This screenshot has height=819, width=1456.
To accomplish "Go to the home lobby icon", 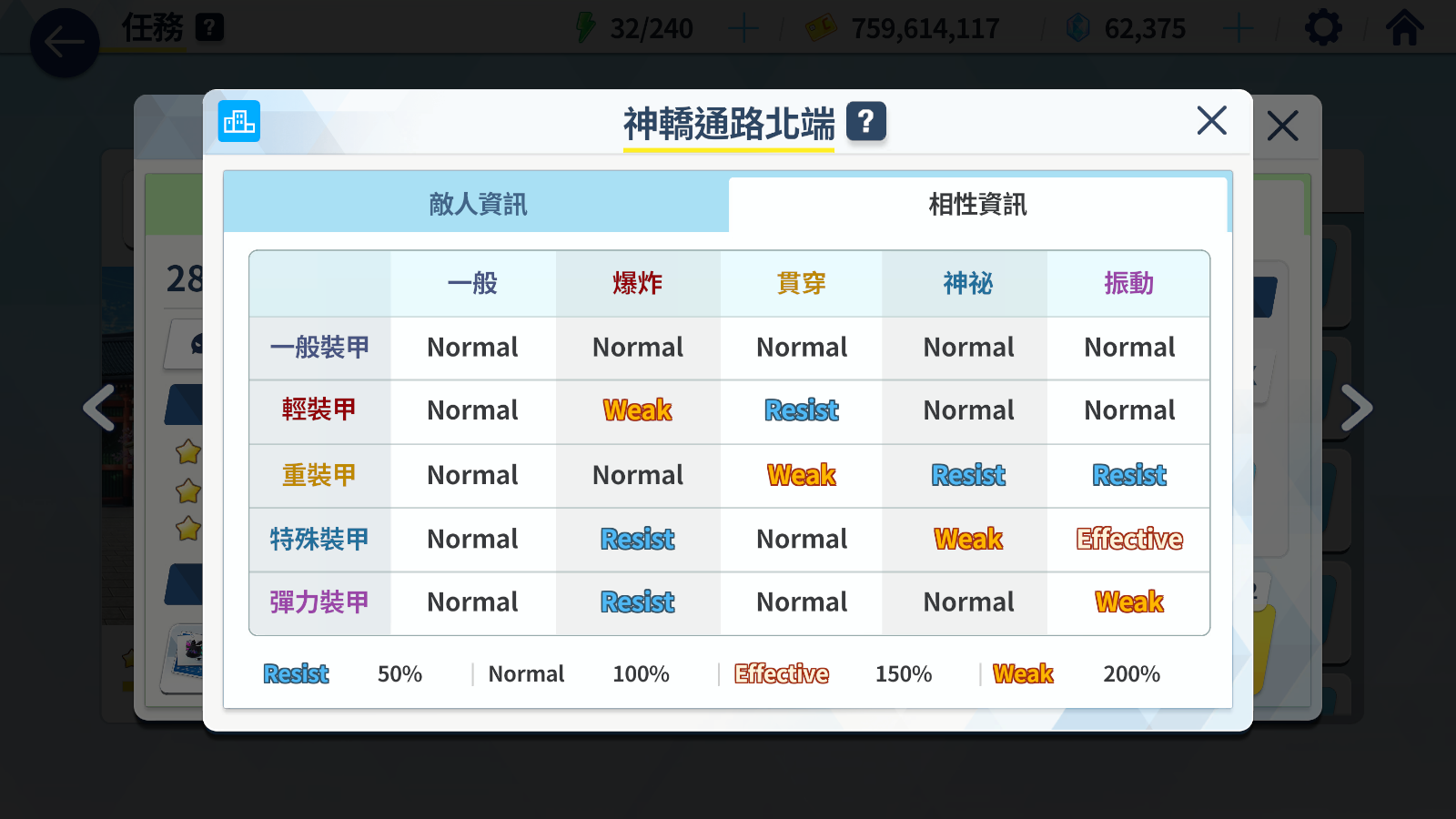I will tap(1404, 28).
